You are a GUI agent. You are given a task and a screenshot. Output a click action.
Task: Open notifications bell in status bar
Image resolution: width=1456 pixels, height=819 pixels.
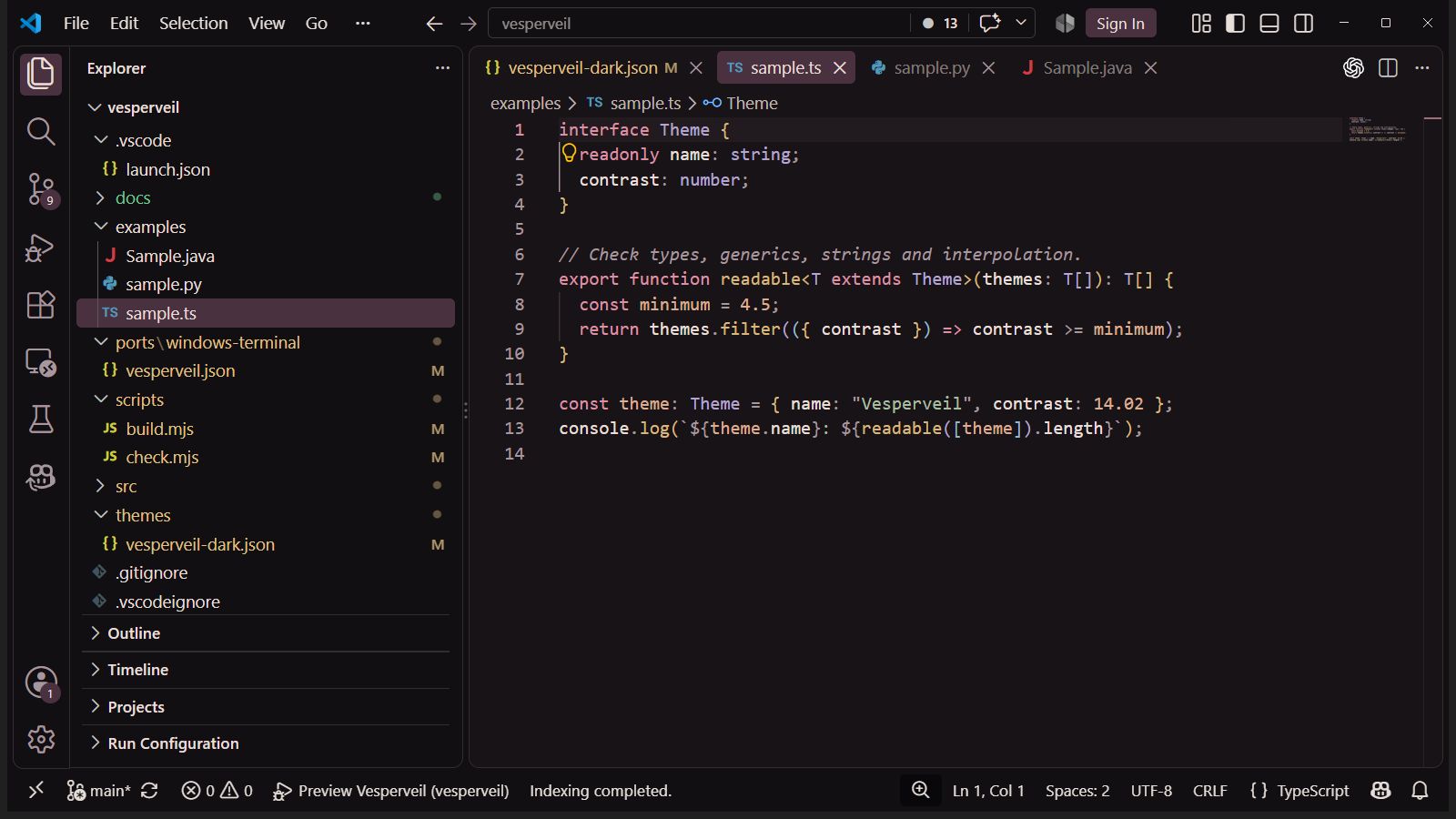(1420, 791)
